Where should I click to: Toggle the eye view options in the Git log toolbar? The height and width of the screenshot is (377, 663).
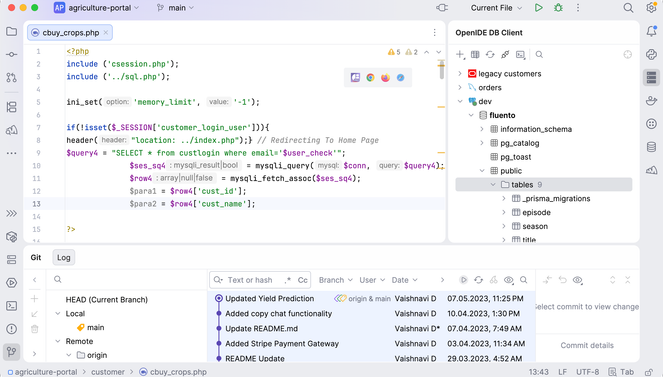(x=509, y=280)
